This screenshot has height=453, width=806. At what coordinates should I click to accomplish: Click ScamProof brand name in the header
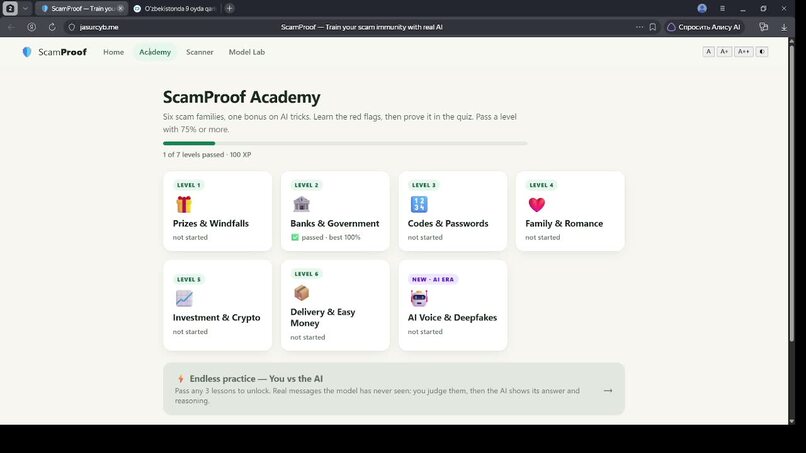click(x=62, y=52)
